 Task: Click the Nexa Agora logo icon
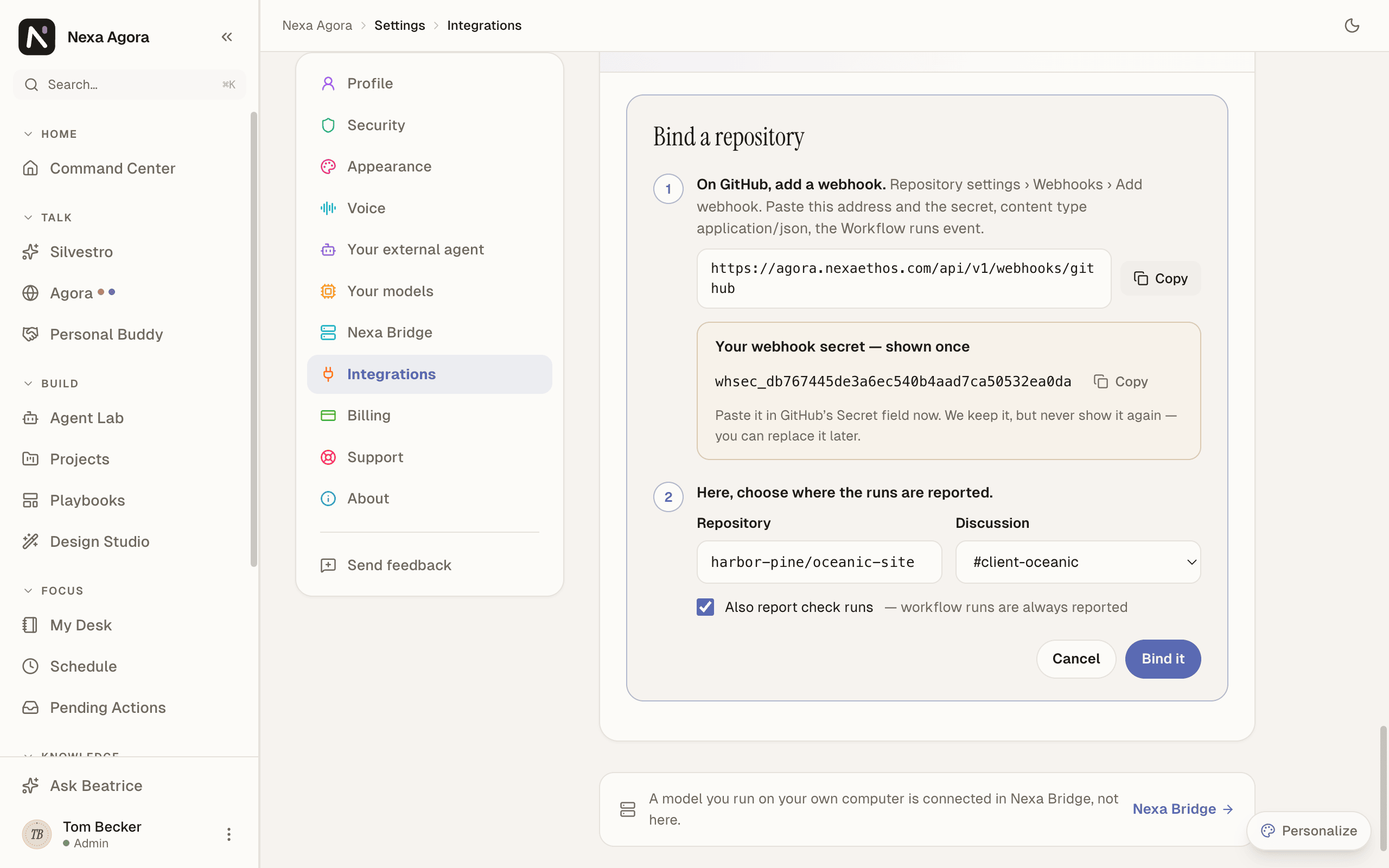tap(37, 37)
